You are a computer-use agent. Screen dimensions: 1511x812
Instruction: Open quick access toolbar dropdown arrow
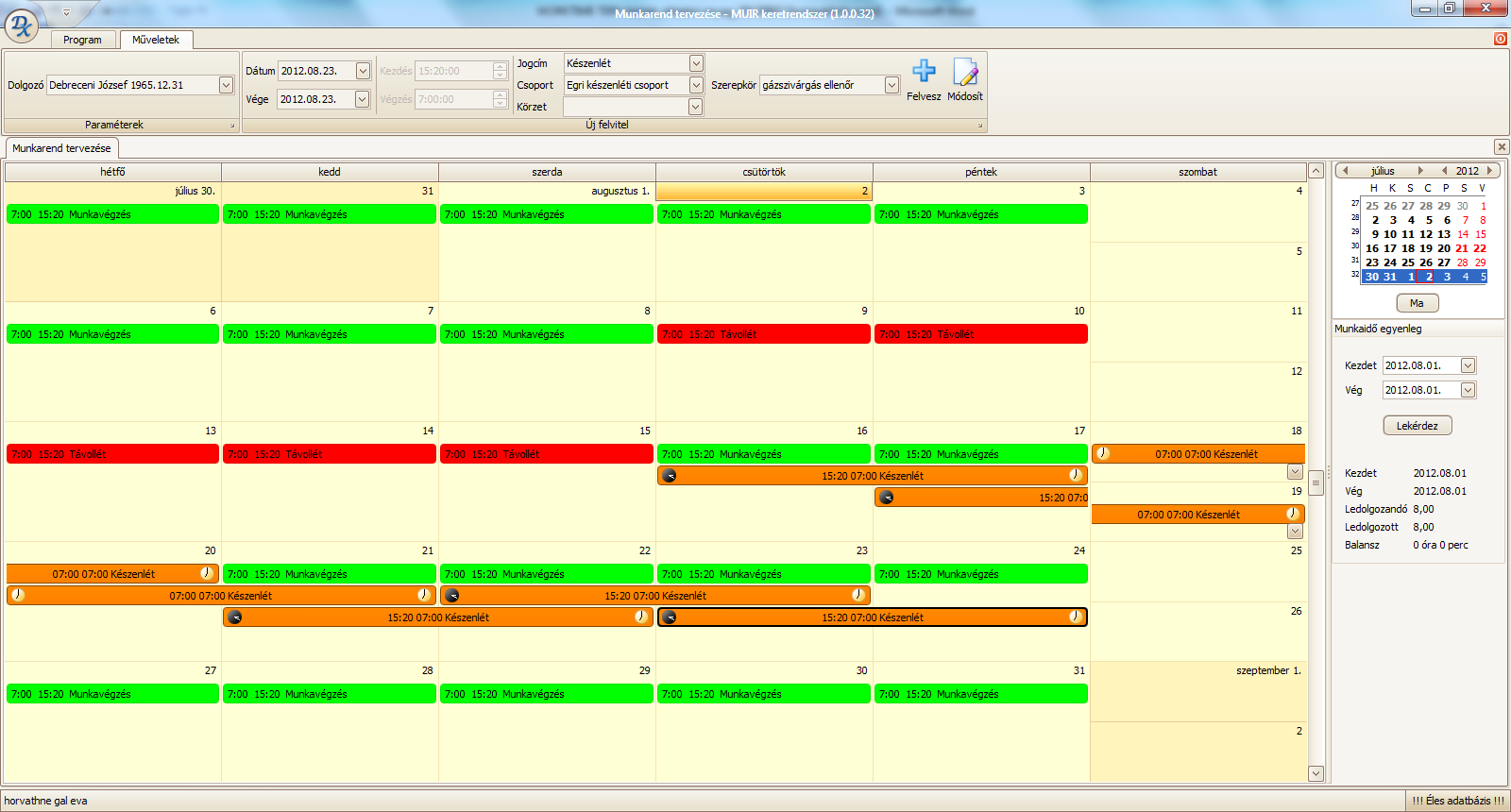click(66, 13)
